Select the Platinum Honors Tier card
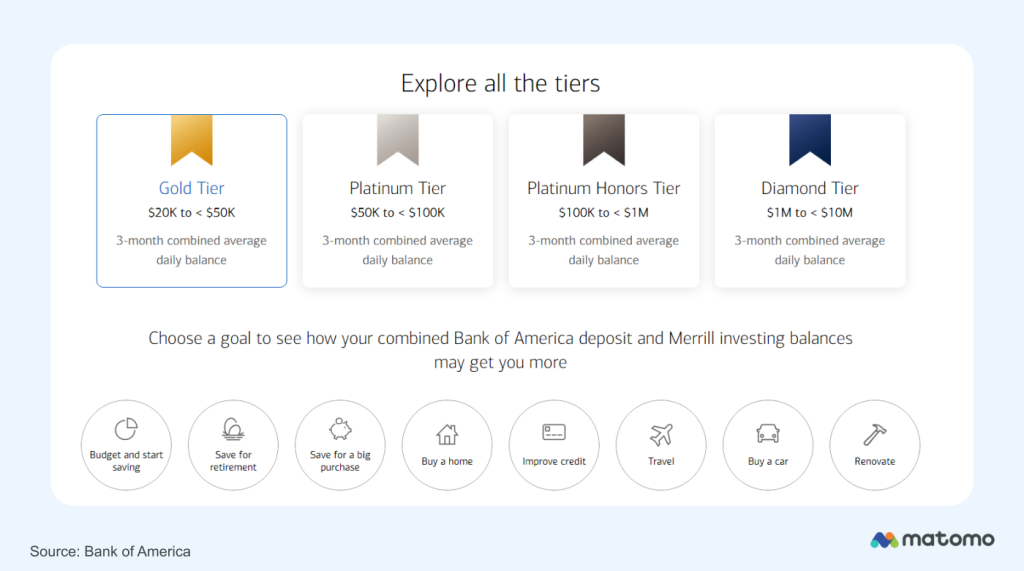The image size is (1024, 571). coord(603,201)
